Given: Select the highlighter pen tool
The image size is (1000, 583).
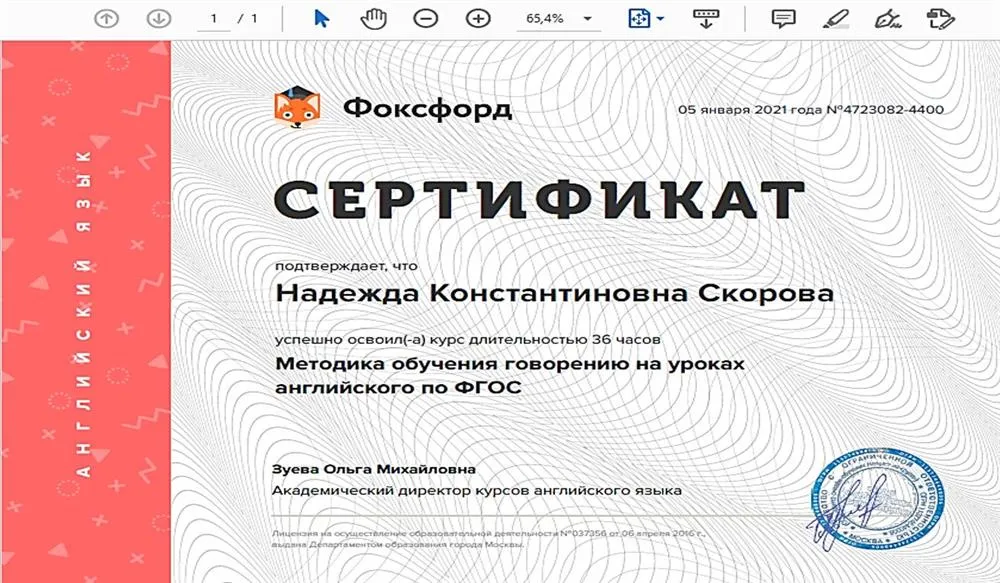Looking at the screenshot, I should pos(835,19).
